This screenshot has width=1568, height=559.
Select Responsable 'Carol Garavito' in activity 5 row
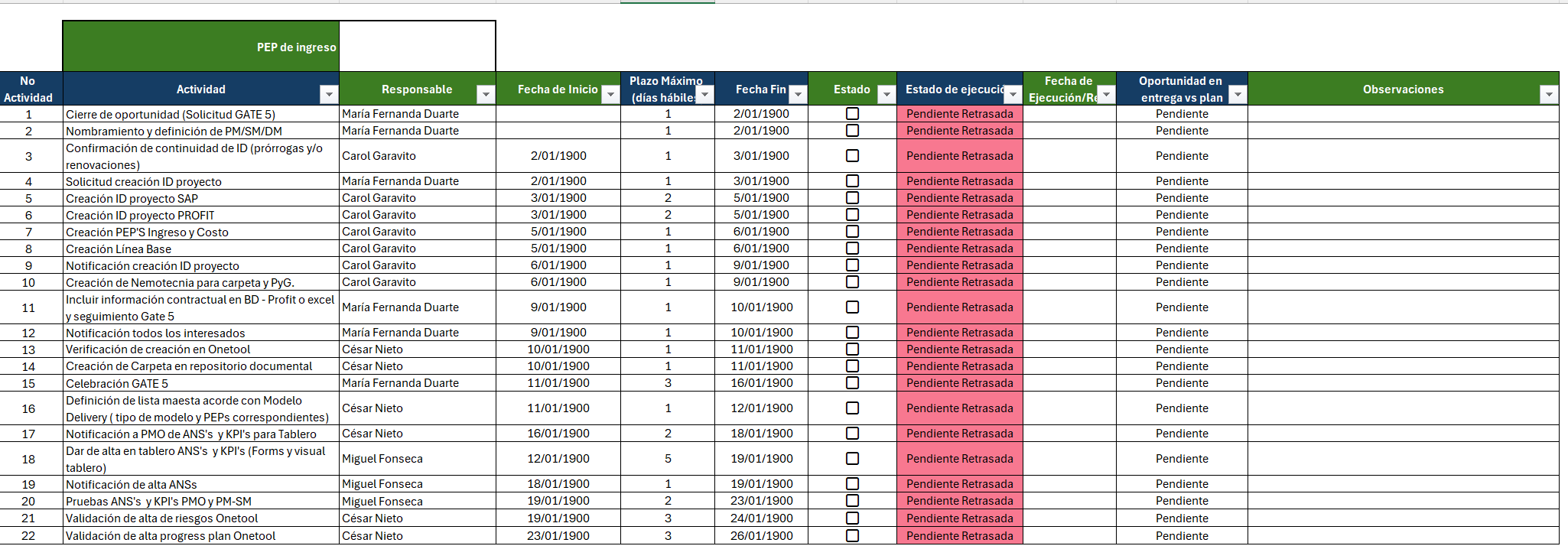click(418, 198)
